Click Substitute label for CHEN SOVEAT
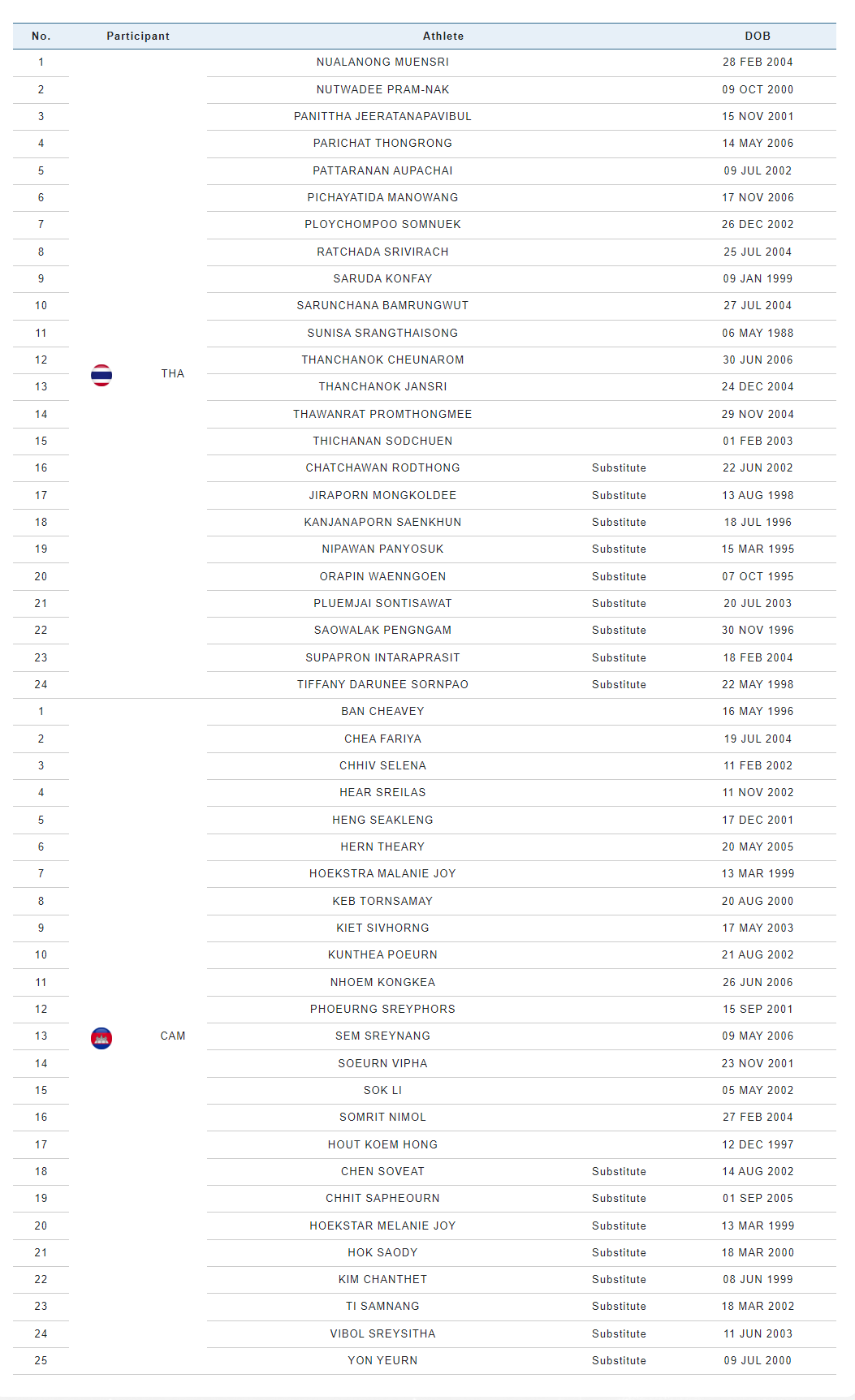The width and height of the screenshot is (855, 1400). 619,1172
